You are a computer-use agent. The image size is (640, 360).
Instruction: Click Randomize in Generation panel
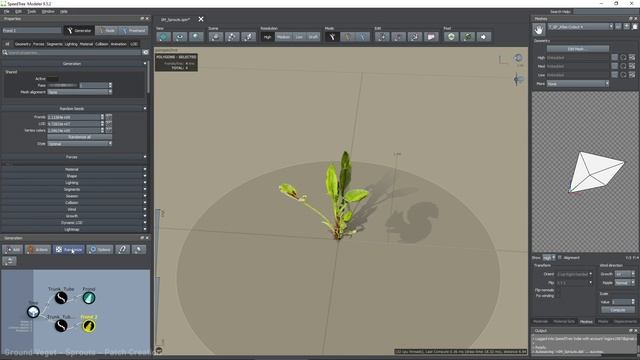(69, 249)
